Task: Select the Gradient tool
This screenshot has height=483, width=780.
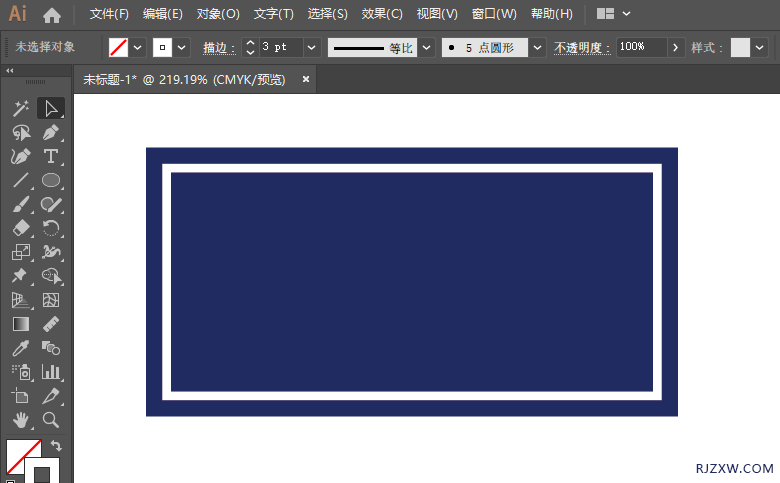Action: point(20,324)
